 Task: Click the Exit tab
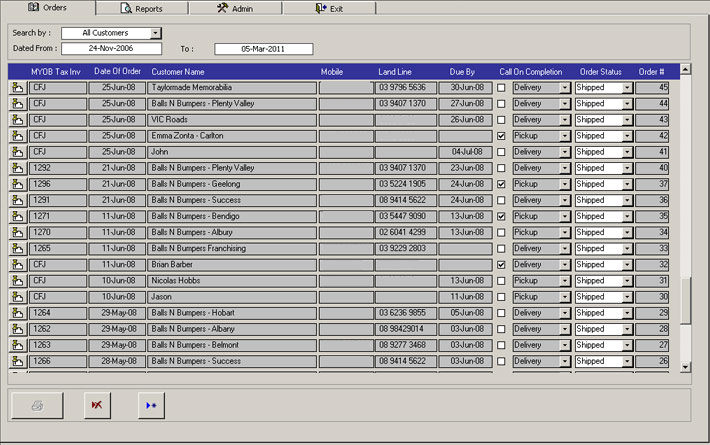point(329,9)
